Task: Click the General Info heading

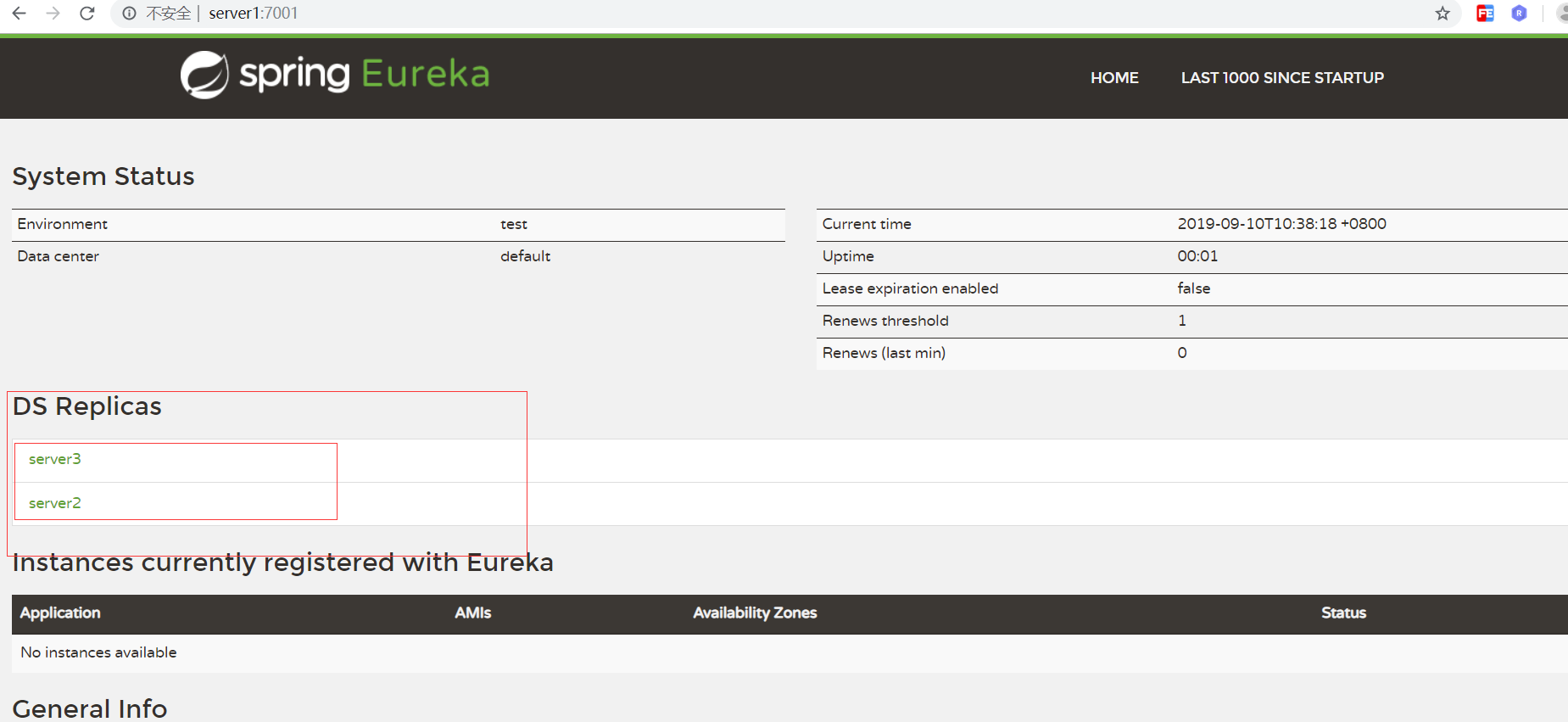Action: click(90, 708)
